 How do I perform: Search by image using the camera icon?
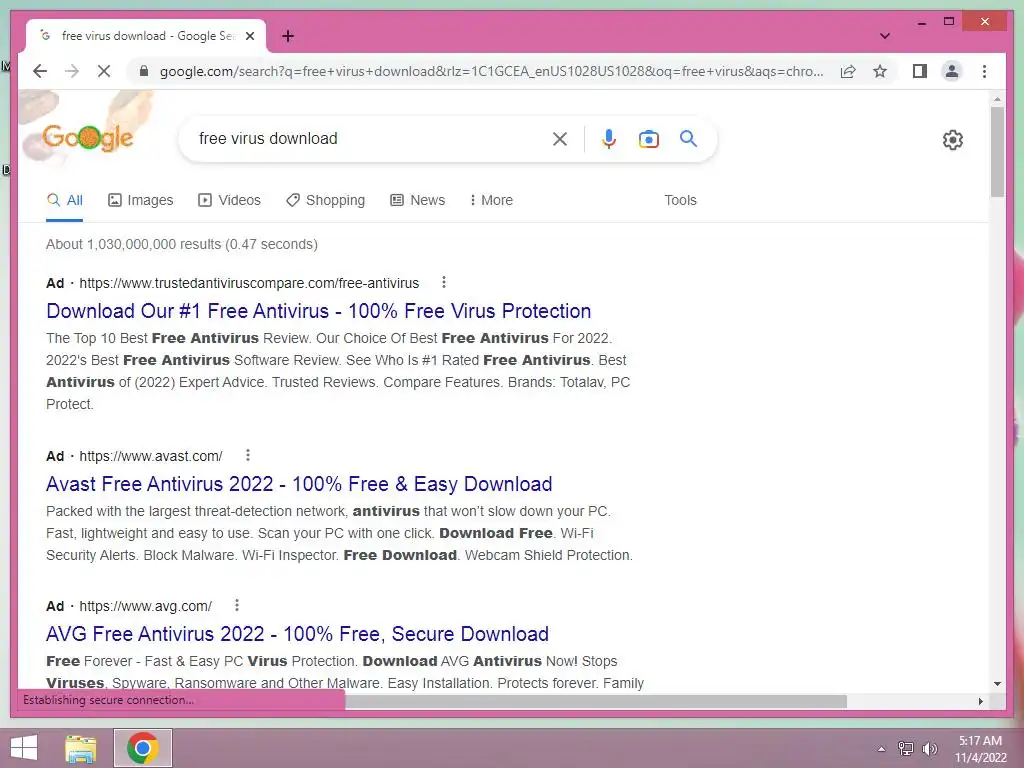pyautogui.click(x=648, y=138)
